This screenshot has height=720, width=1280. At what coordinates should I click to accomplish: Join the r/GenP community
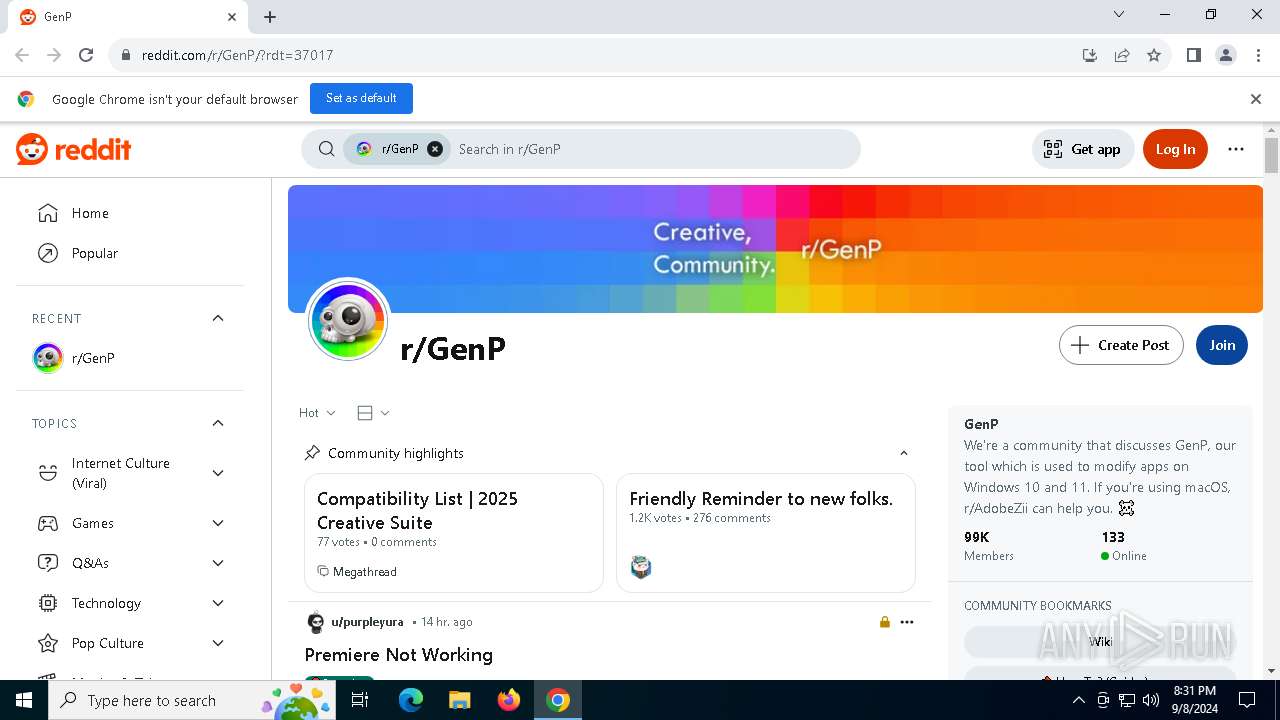click(x=1222, y=345)
